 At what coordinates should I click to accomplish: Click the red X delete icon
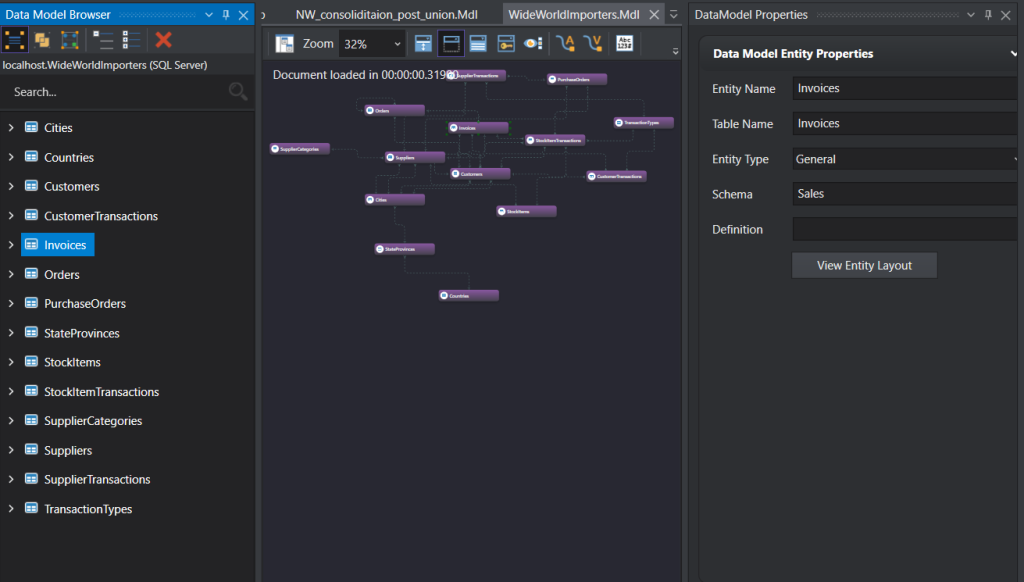(164, 40)
